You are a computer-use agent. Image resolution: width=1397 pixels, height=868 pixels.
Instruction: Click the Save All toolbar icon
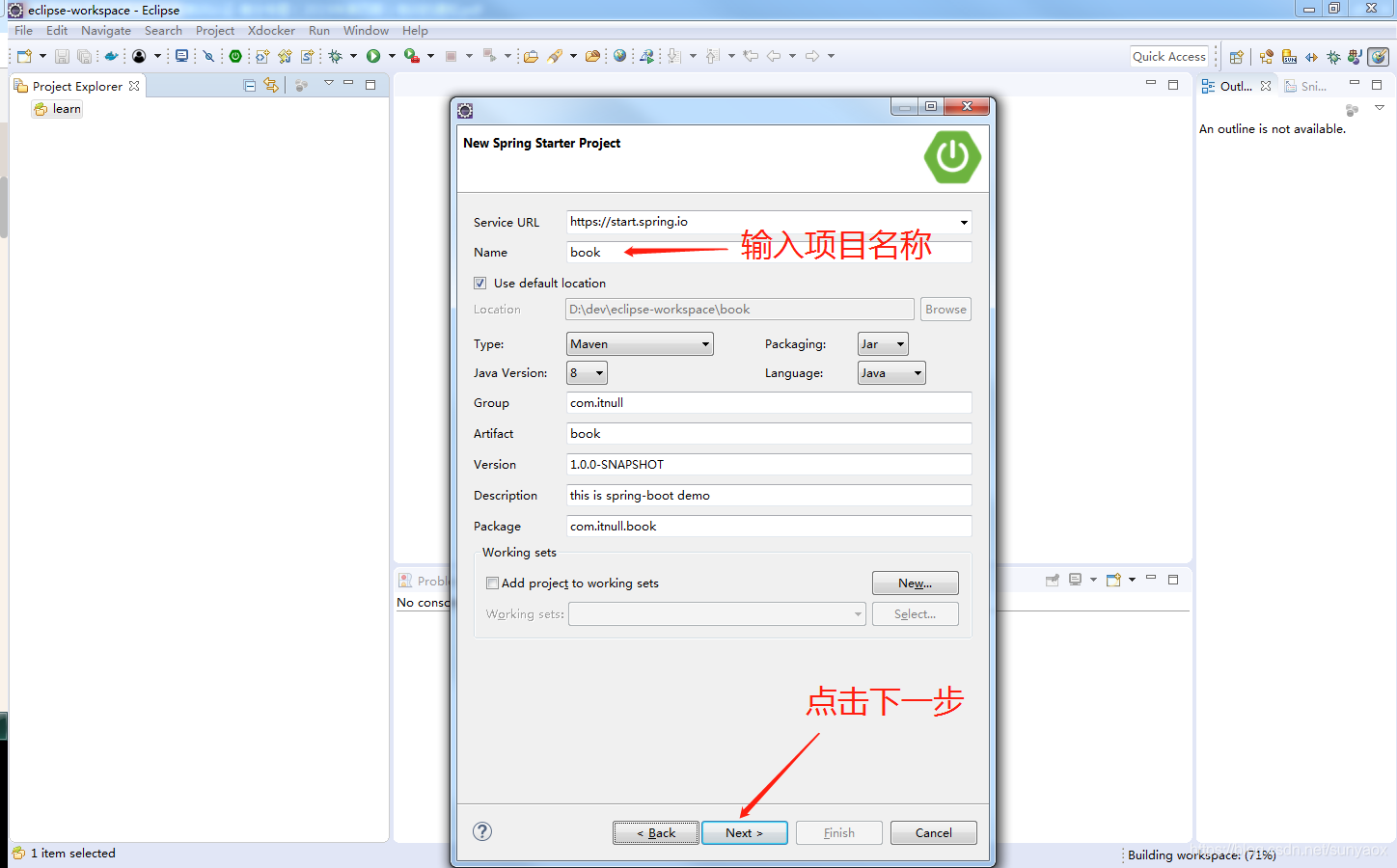[85, 56]
